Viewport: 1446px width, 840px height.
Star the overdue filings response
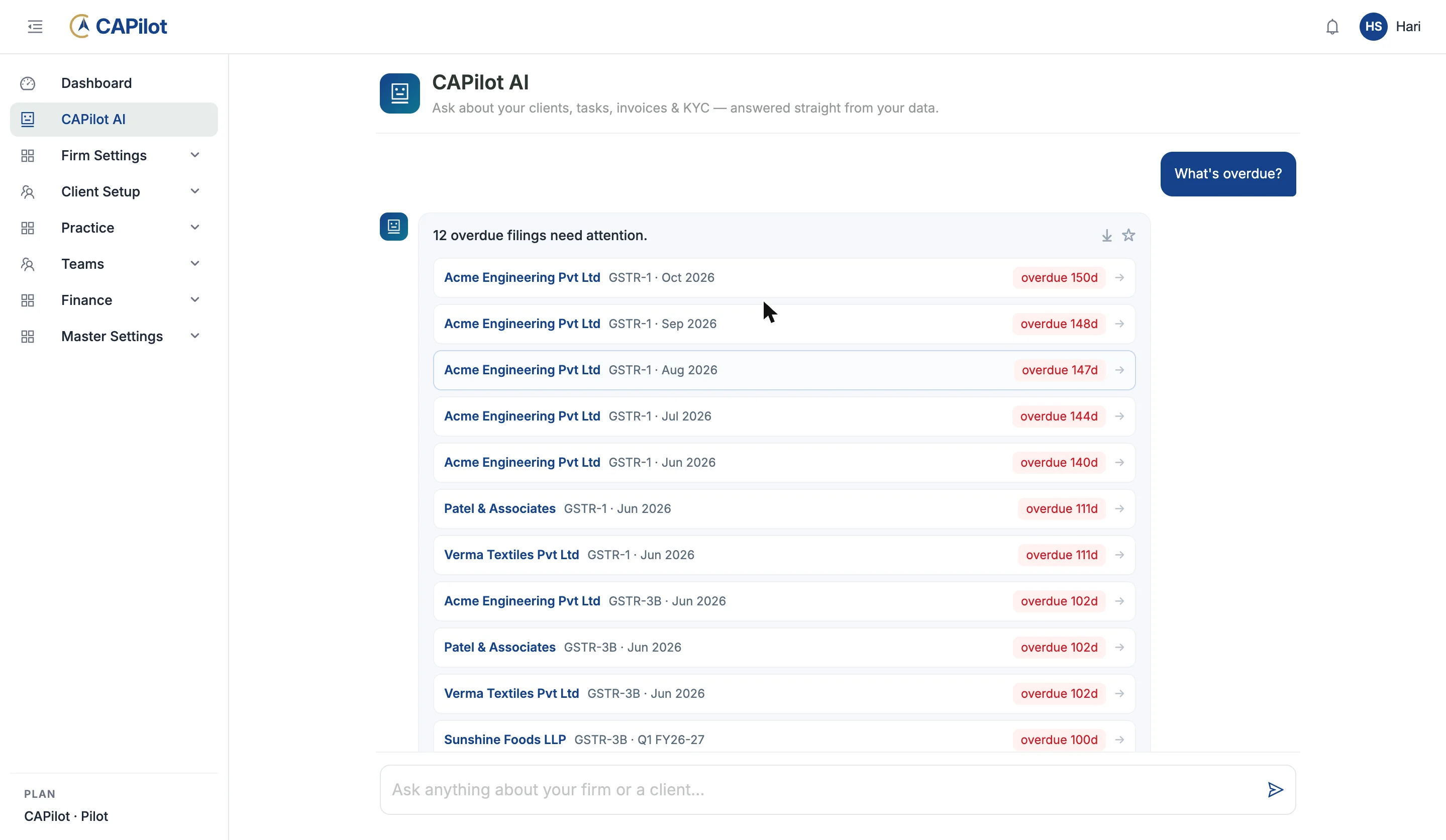click(1128, 235)
